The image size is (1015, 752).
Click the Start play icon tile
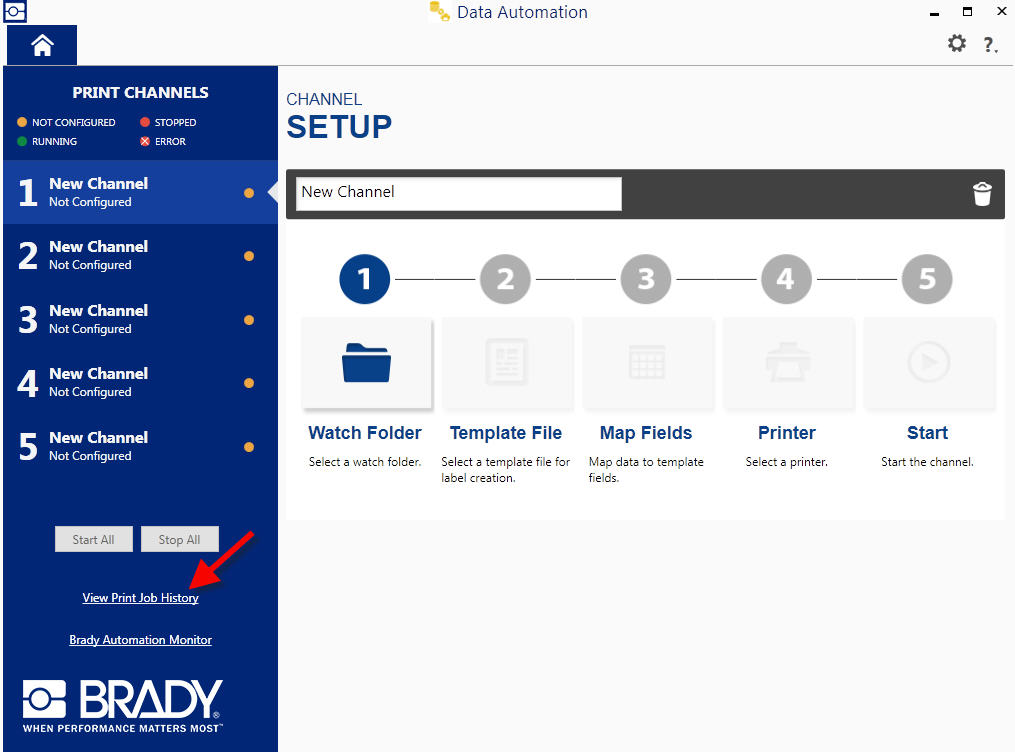(x=928, y=363)
